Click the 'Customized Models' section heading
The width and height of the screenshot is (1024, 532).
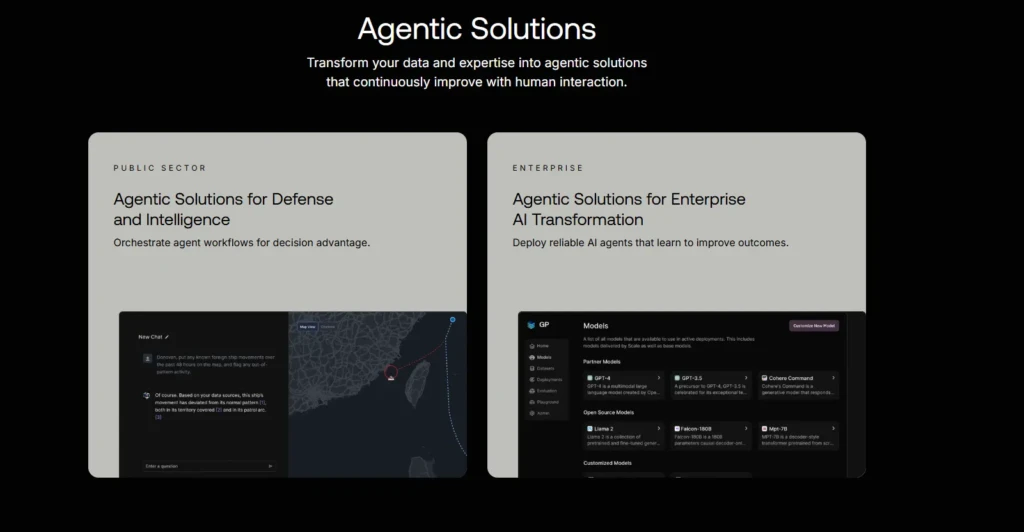tap(607, 463)
